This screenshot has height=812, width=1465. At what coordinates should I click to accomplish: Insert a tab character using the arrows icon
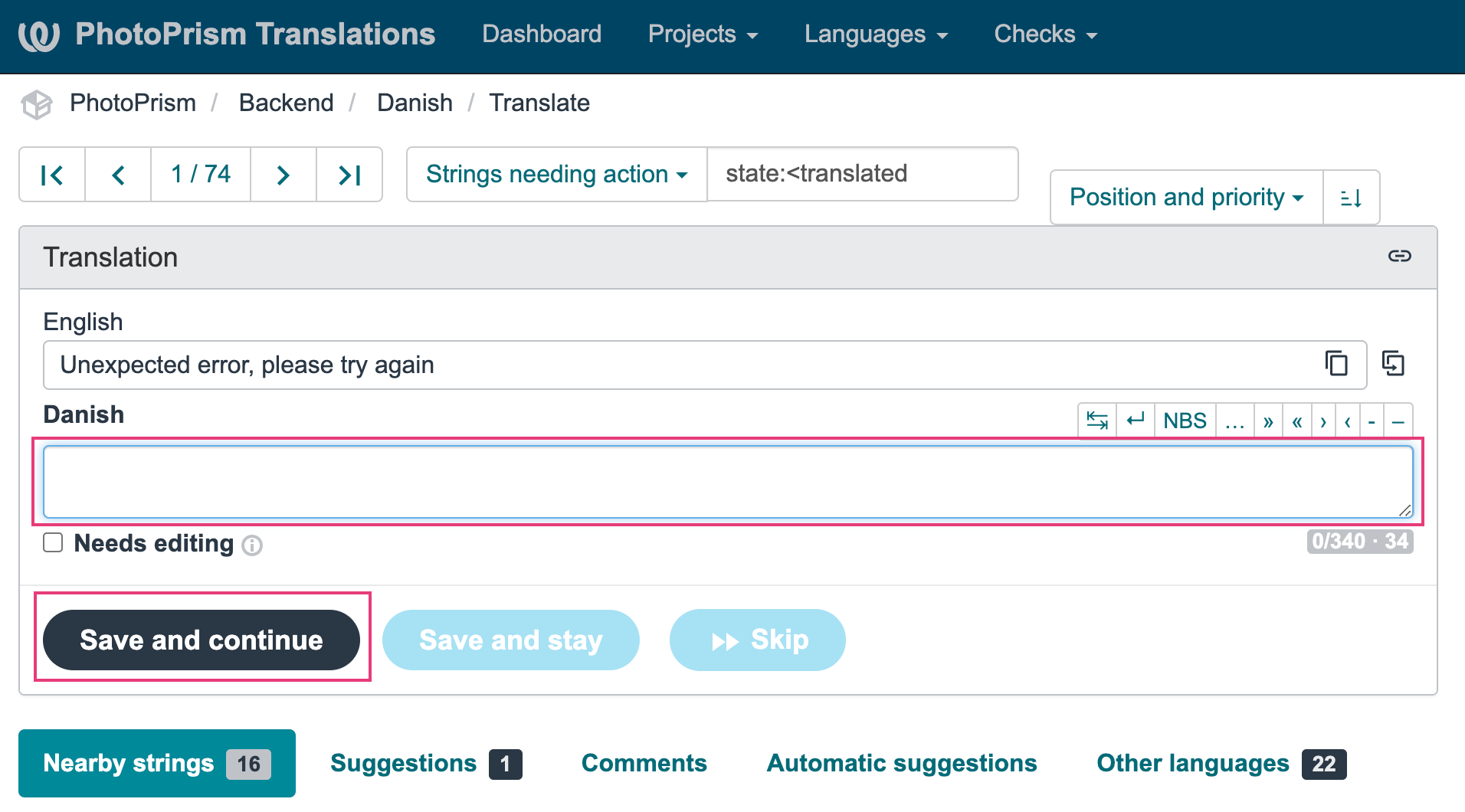(x=1096, y=420)
